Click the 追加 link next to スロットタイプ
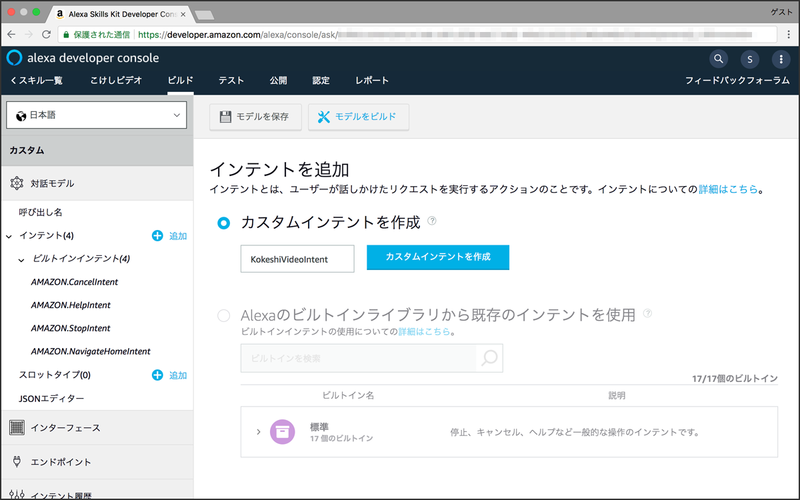 click(x=178, y=375)
